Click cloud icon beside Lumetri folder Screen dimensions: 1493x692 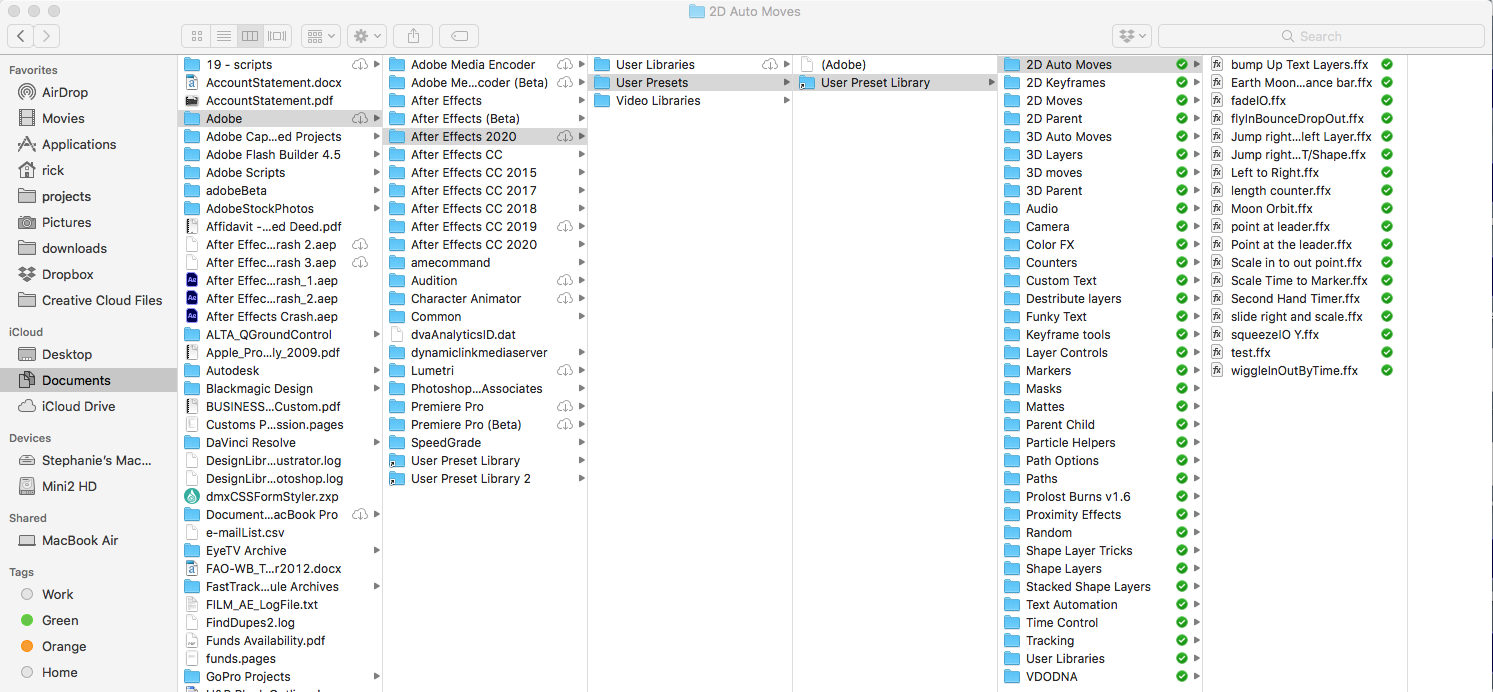pyautogui.click(x=564, y=370)
